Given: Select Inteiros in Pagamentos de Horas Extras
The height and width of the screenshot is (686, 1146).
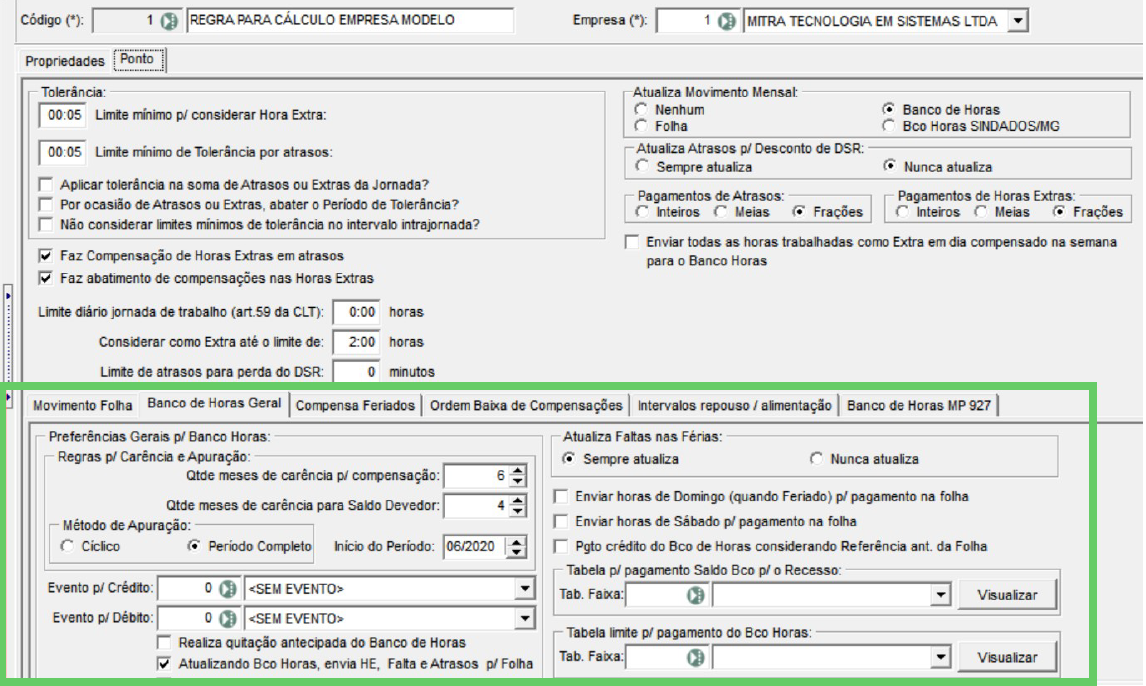Looking at the screenshot, I should [x=903, y=211].
